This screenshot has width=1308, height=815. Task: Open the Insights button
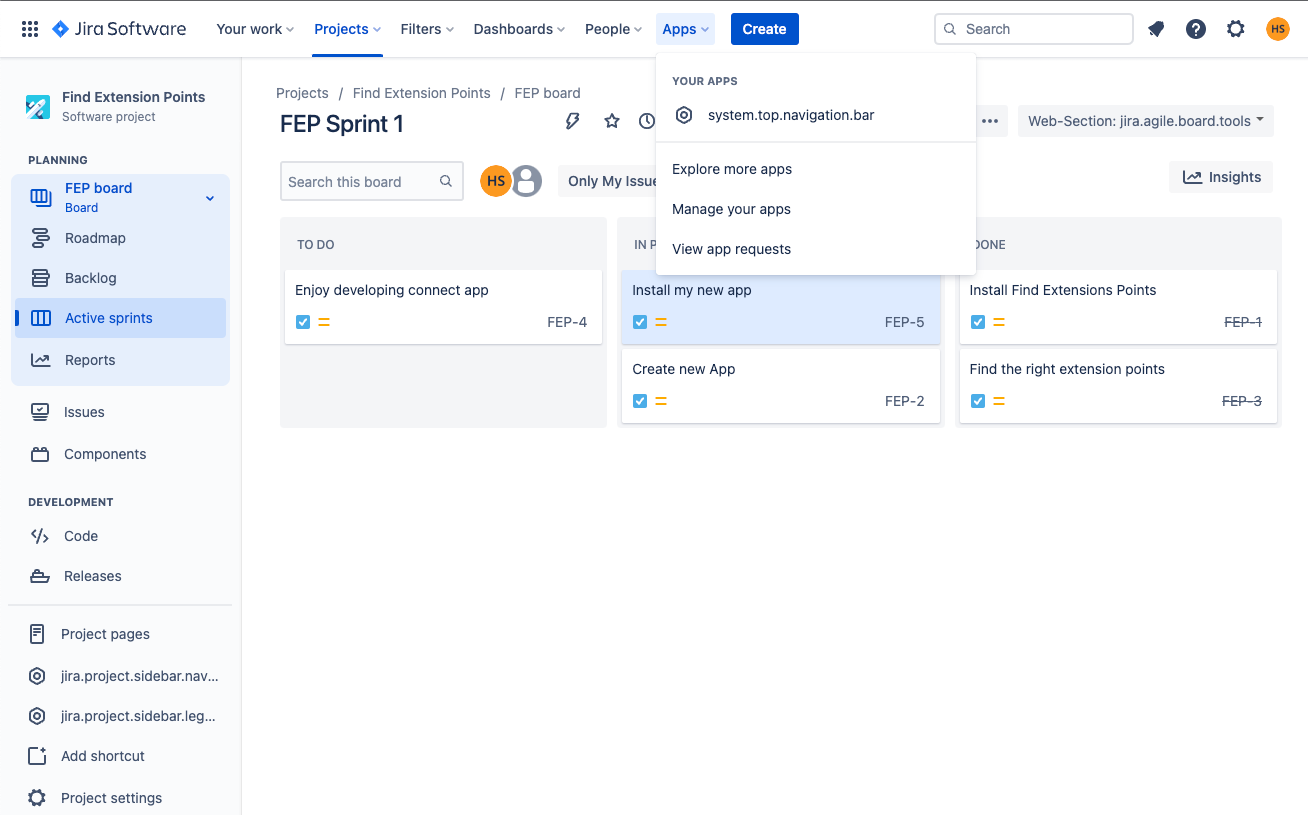(1221, 177)
